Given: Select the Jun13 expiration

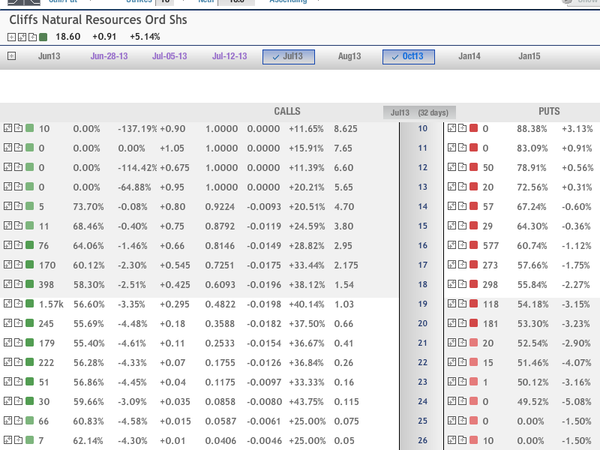Looking at the screenshot, I should click(x=49, y=56).
